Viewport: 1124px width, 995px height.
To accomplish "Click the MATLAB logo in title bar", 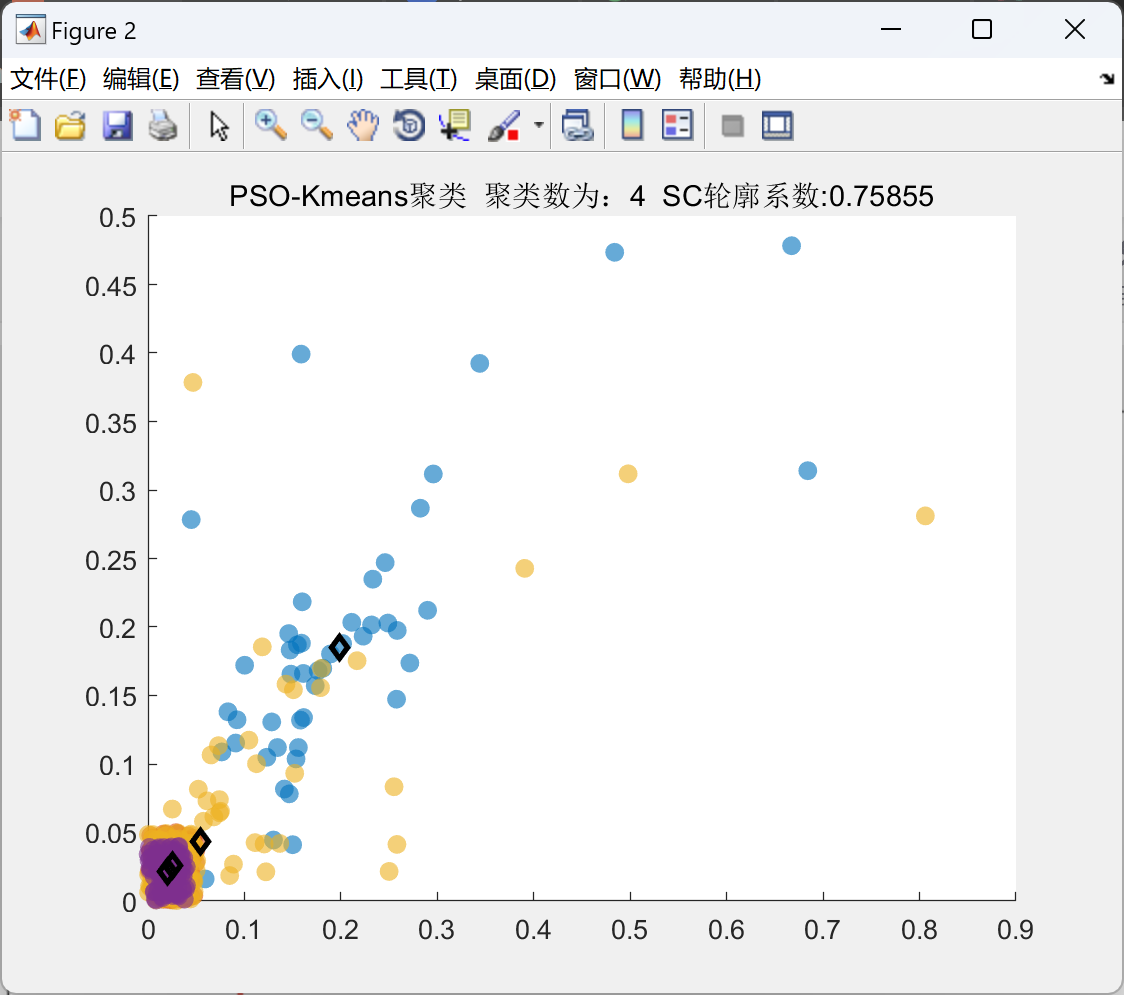I will pos(31,30).
